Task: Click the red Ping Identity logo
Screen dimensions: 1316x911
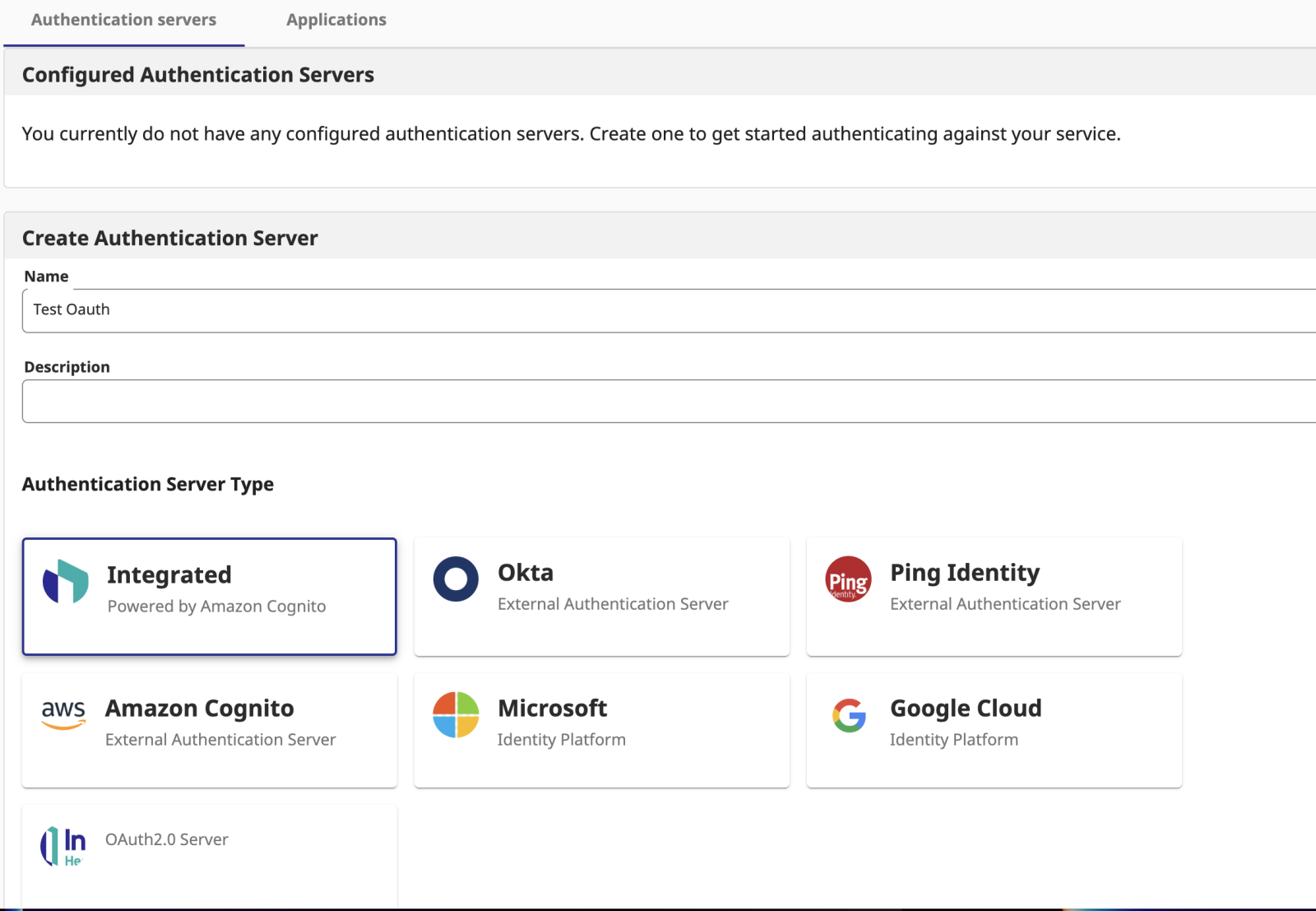Action: (x=848, y=579)
